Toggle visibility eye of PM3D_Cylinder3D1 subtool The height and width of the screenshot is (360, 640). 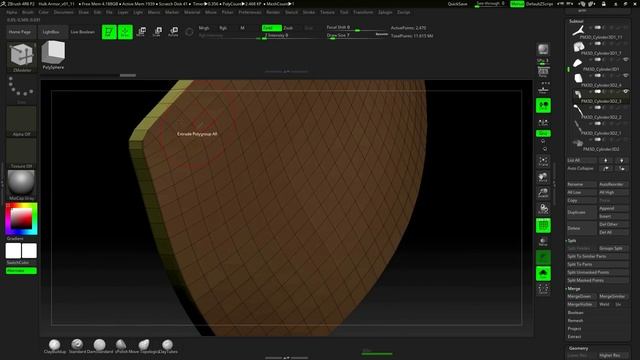pos(626,60)
